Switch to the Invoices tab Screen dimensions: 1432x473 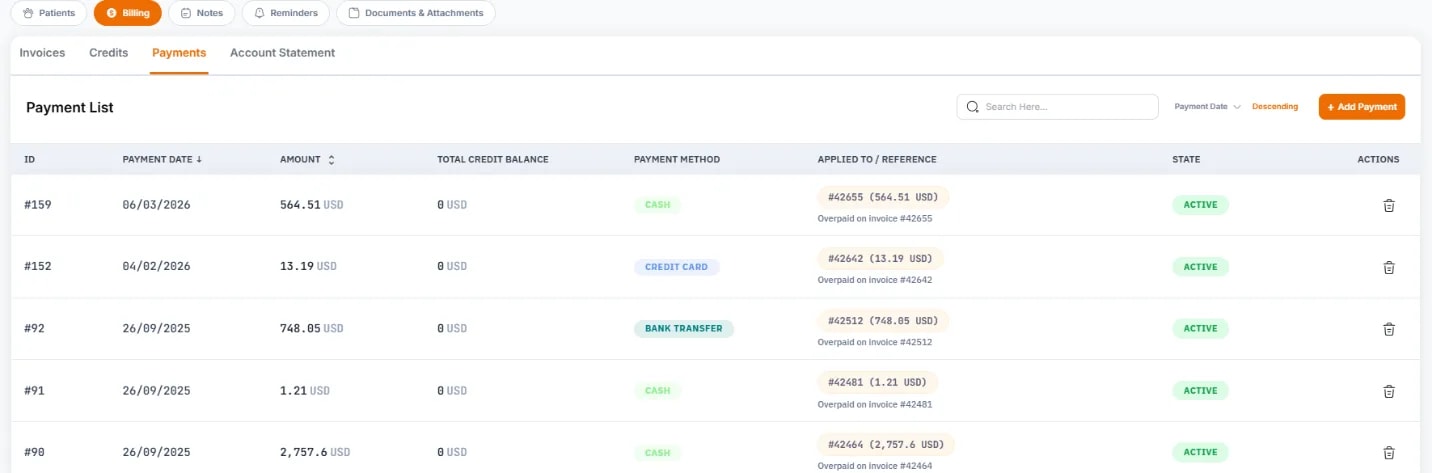(x=42, y=53)
